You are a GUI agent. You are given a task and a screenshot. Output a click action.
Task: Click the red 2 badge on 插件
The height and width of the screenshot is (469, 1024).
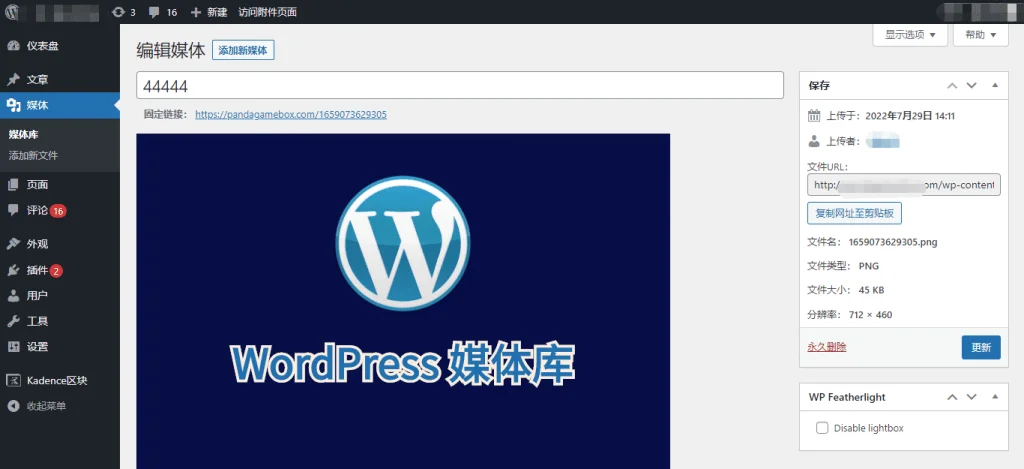[x=56, y=270]
